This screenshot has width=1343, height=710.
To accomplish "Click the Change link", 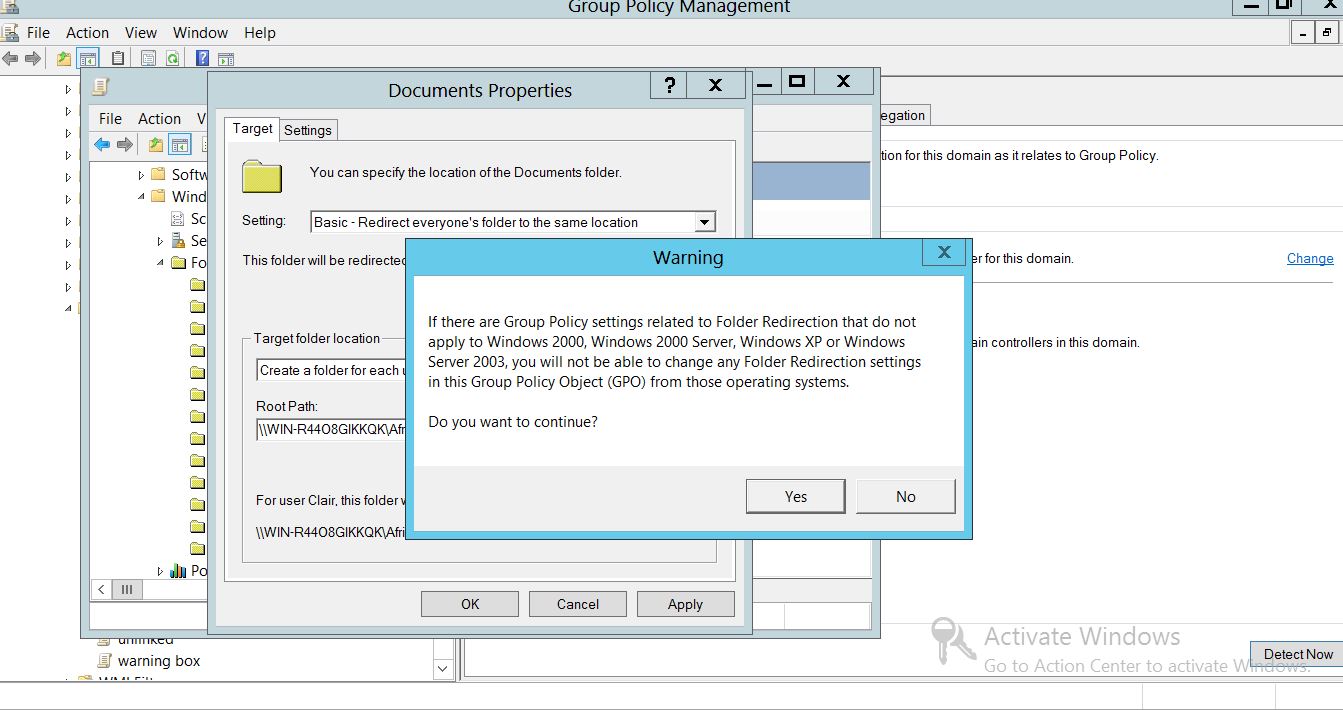I will (1309, 258).
